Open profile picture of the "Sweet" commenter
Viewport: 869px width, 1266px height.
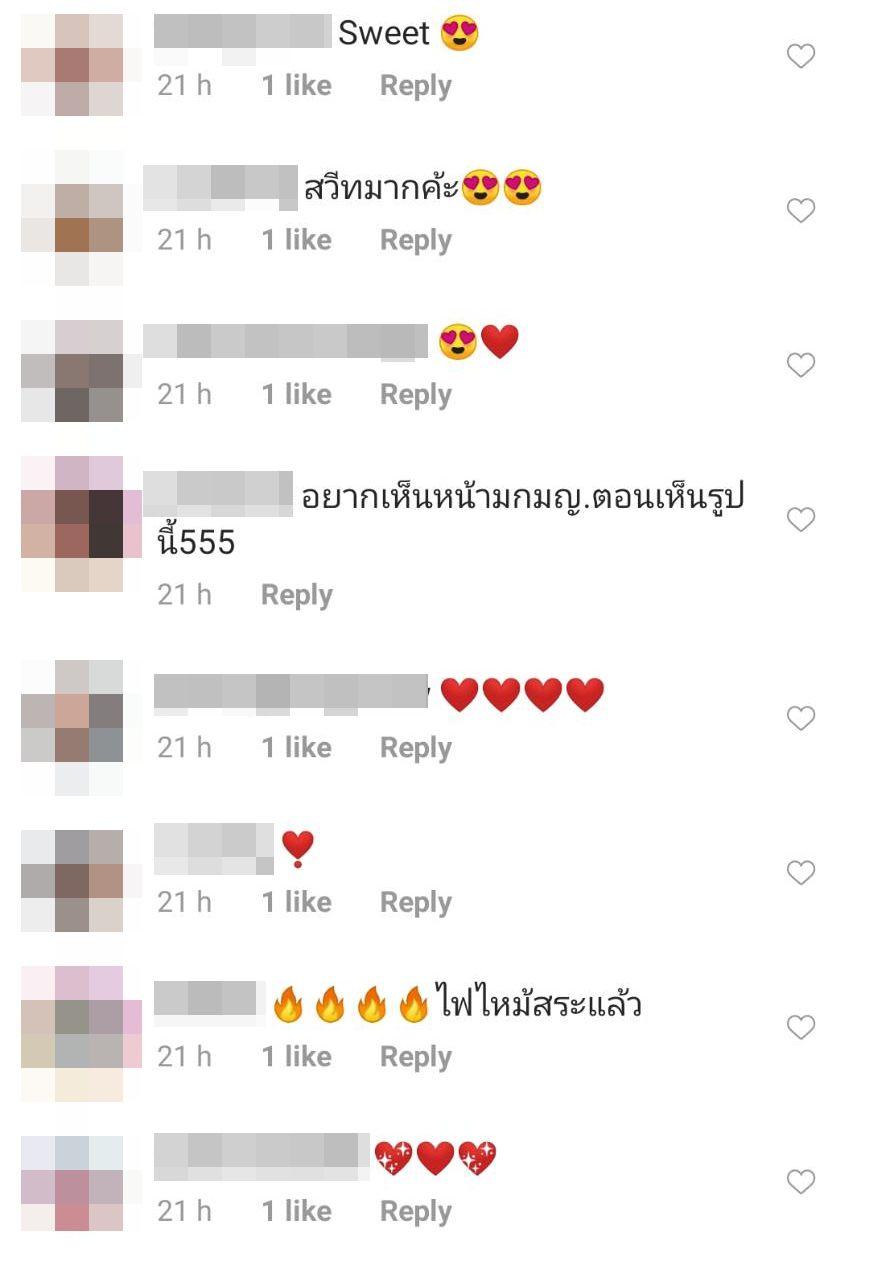72,64
